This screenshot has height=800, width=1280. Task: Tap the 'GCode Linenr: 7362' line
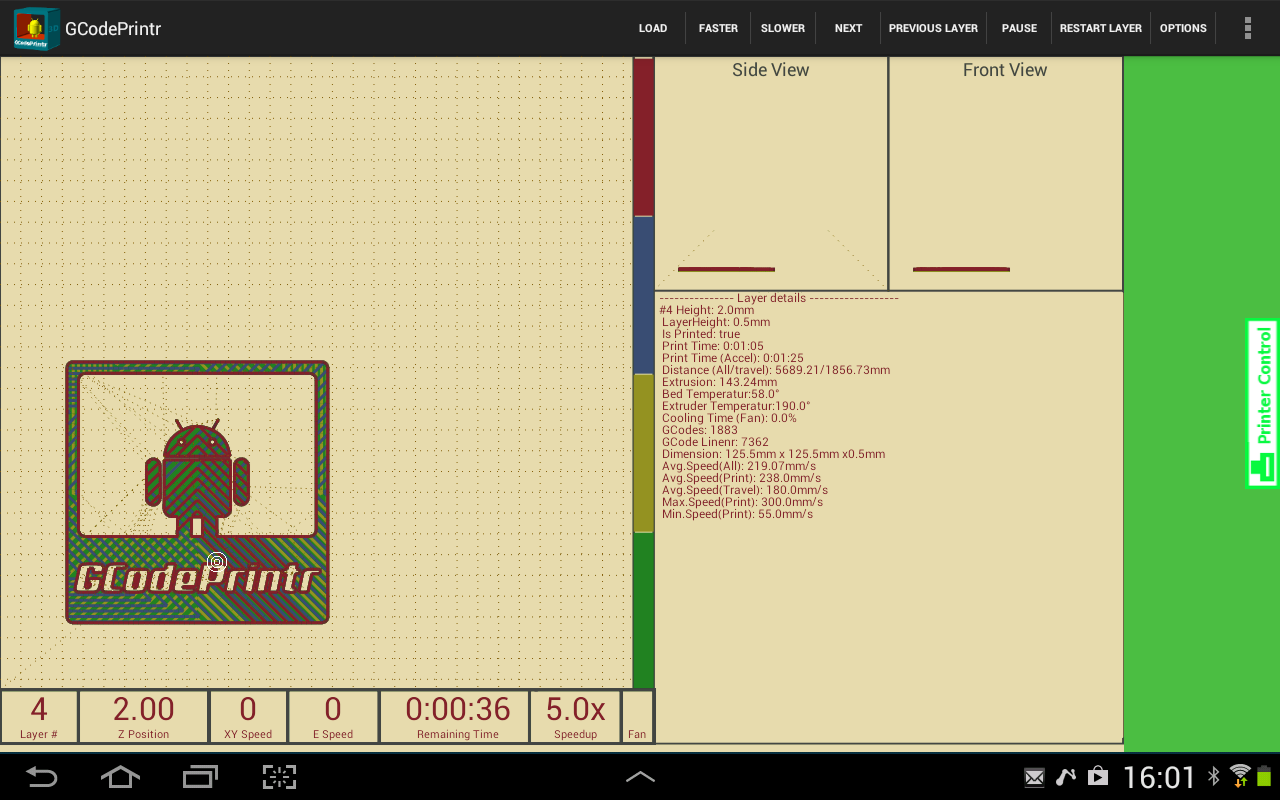pos(715,442)
